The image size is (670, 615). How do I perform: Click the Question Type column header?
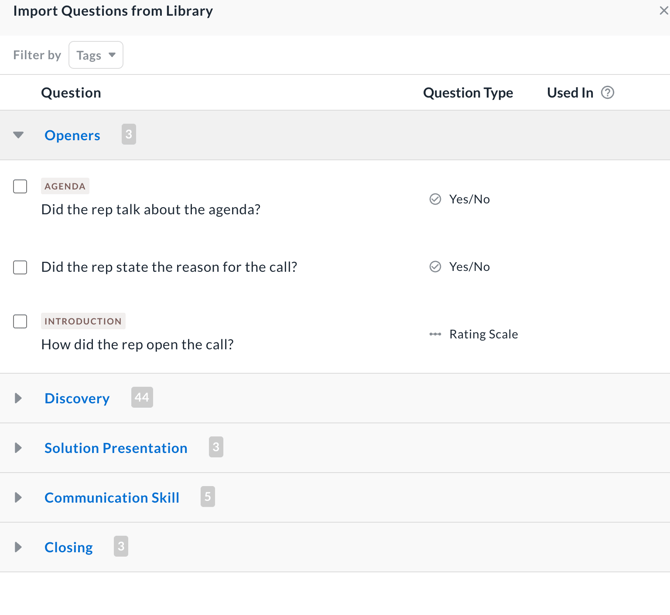click(x=467, y=93)
